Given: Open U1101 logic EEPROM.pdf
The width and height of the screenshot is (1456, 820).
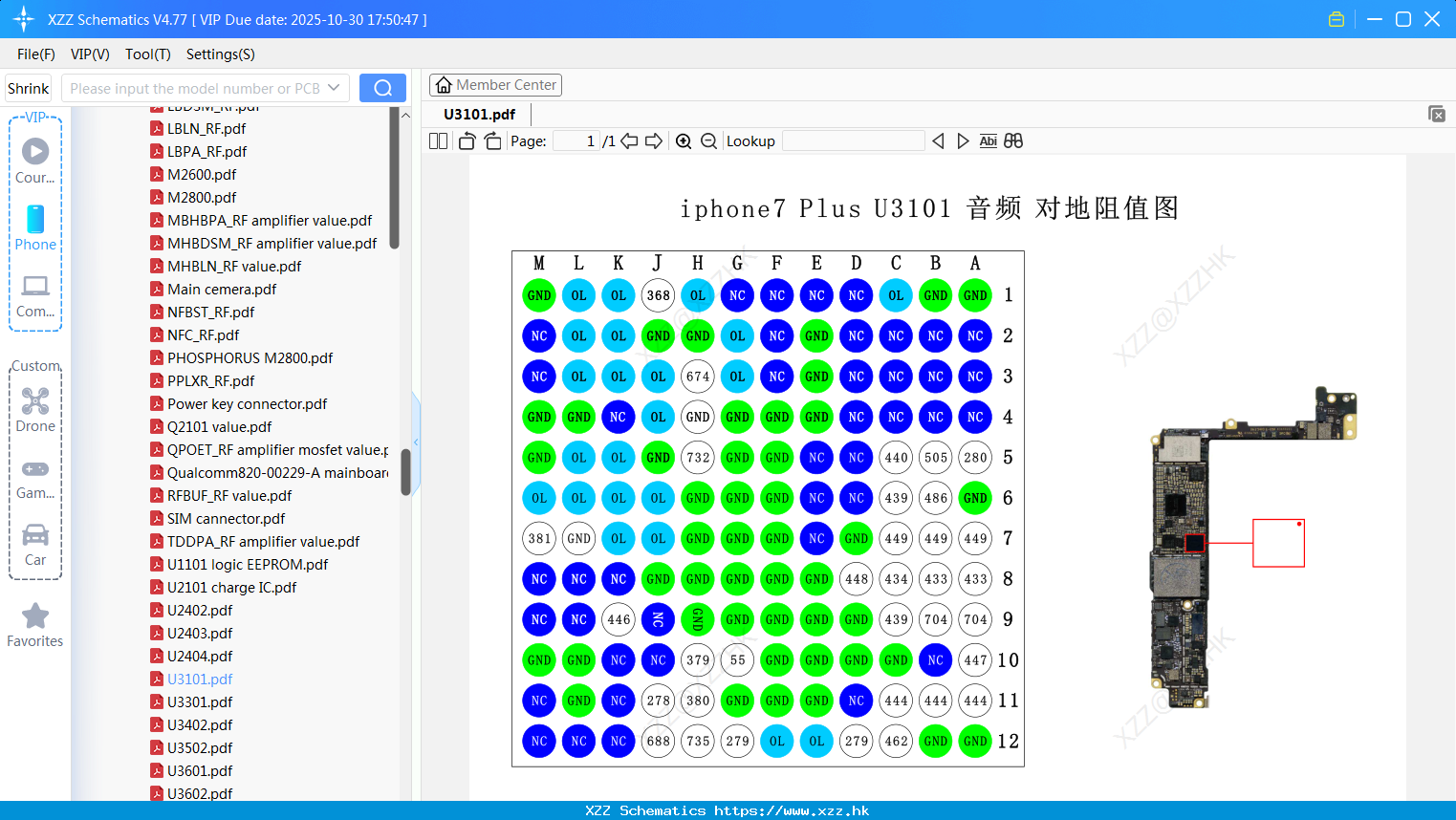Looking at the screenshot, I should click(x=248, y=565).
